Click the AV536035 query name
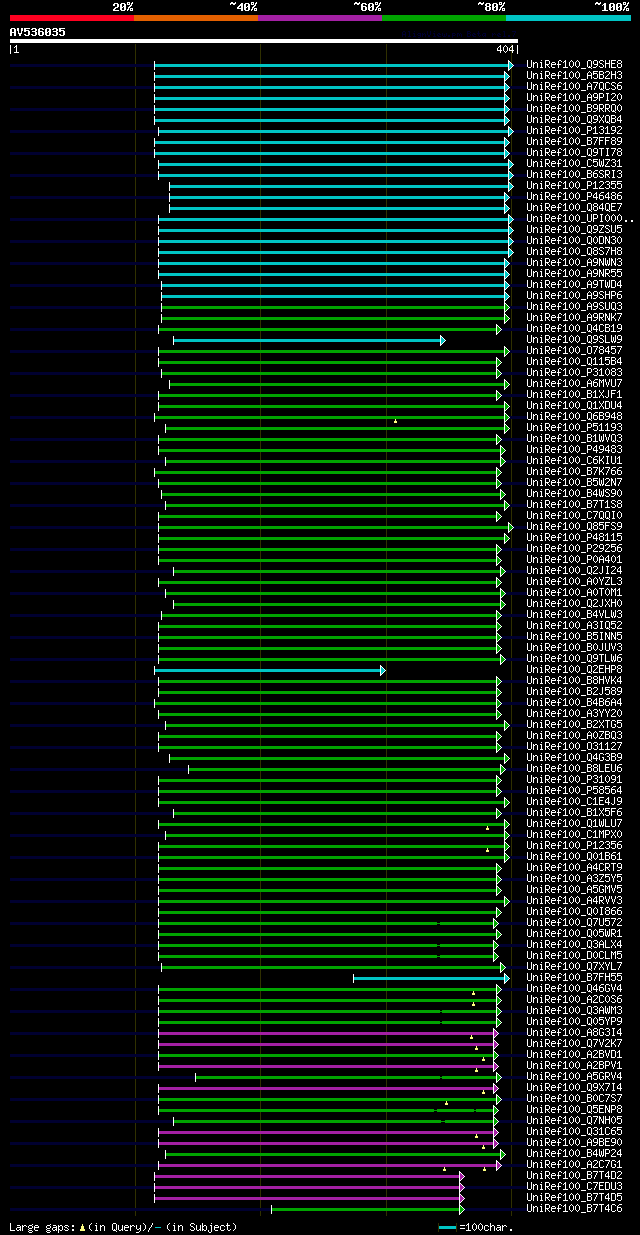Image resolution: width=640 pixels, height=1235 pixels. 38,32
